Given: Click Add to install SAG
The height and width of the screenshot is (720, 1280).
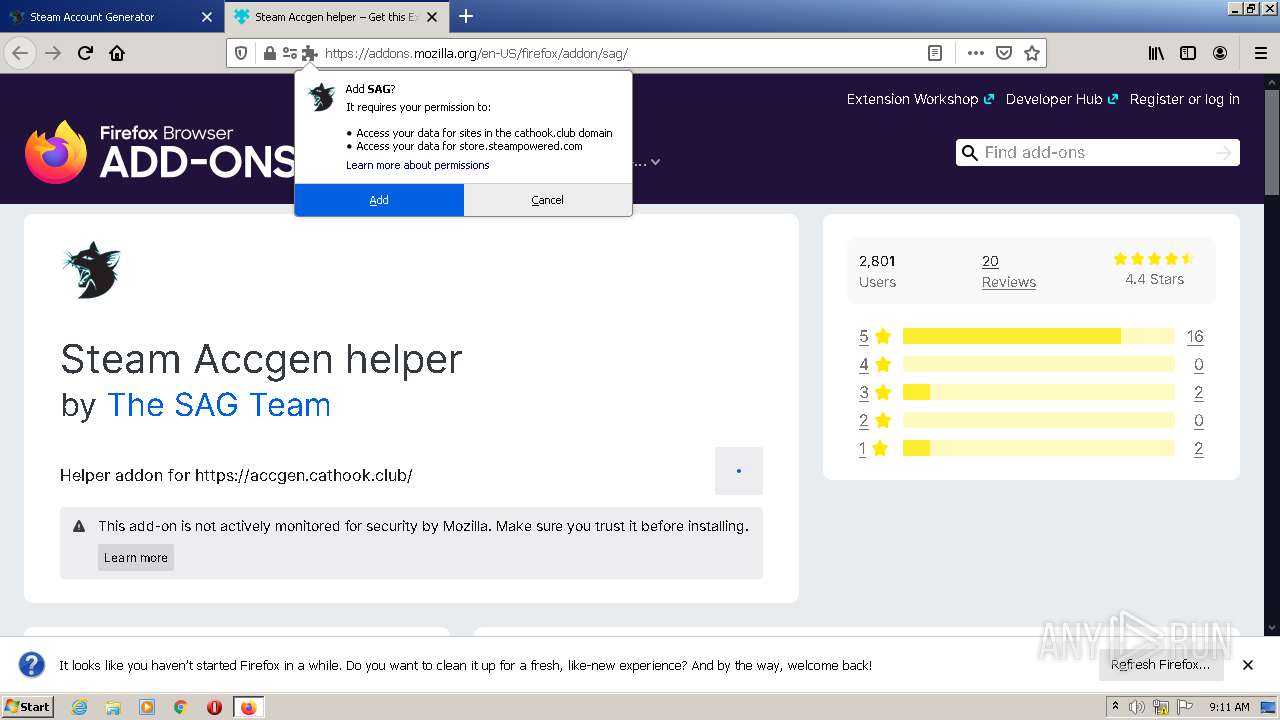Looking at the screenshot, I should [379, 200].
